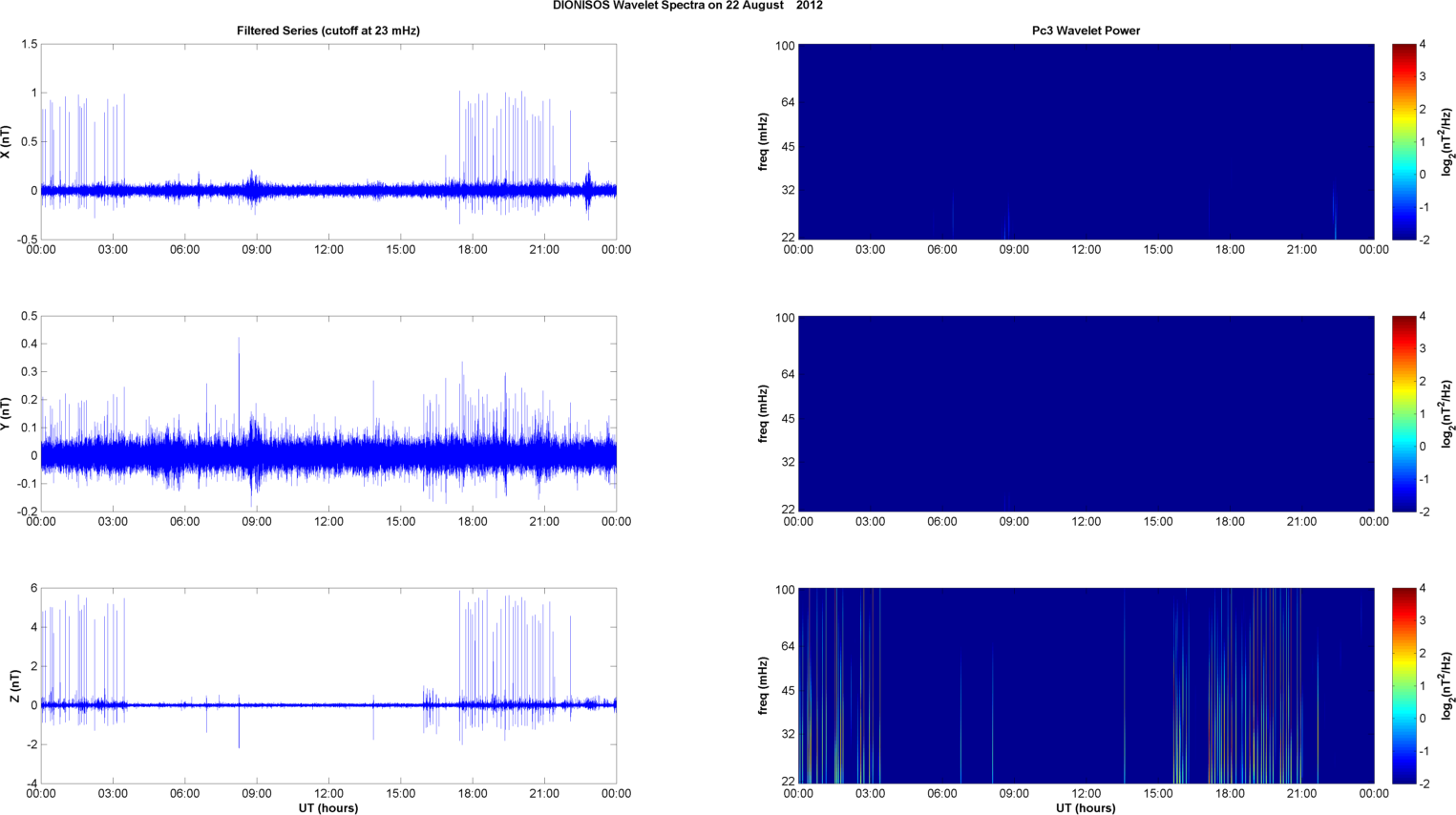
Task: Click the 64 frequency tick of the top spectrogram
Action: (788, 102)
